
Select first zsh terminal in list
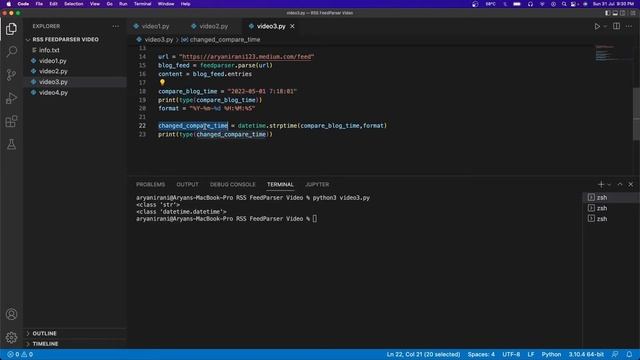(x=609, y=198)
